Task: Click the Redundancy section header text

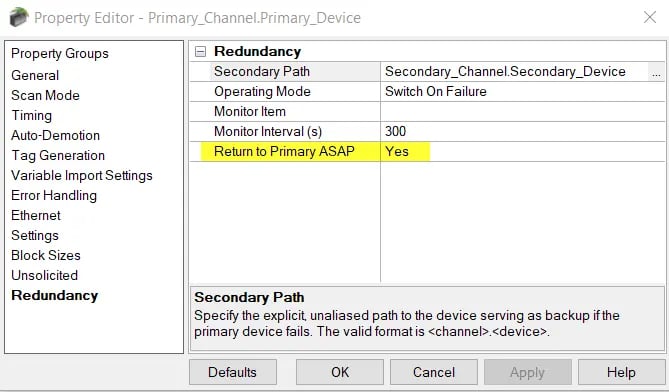Action: (x=258, y=52)
